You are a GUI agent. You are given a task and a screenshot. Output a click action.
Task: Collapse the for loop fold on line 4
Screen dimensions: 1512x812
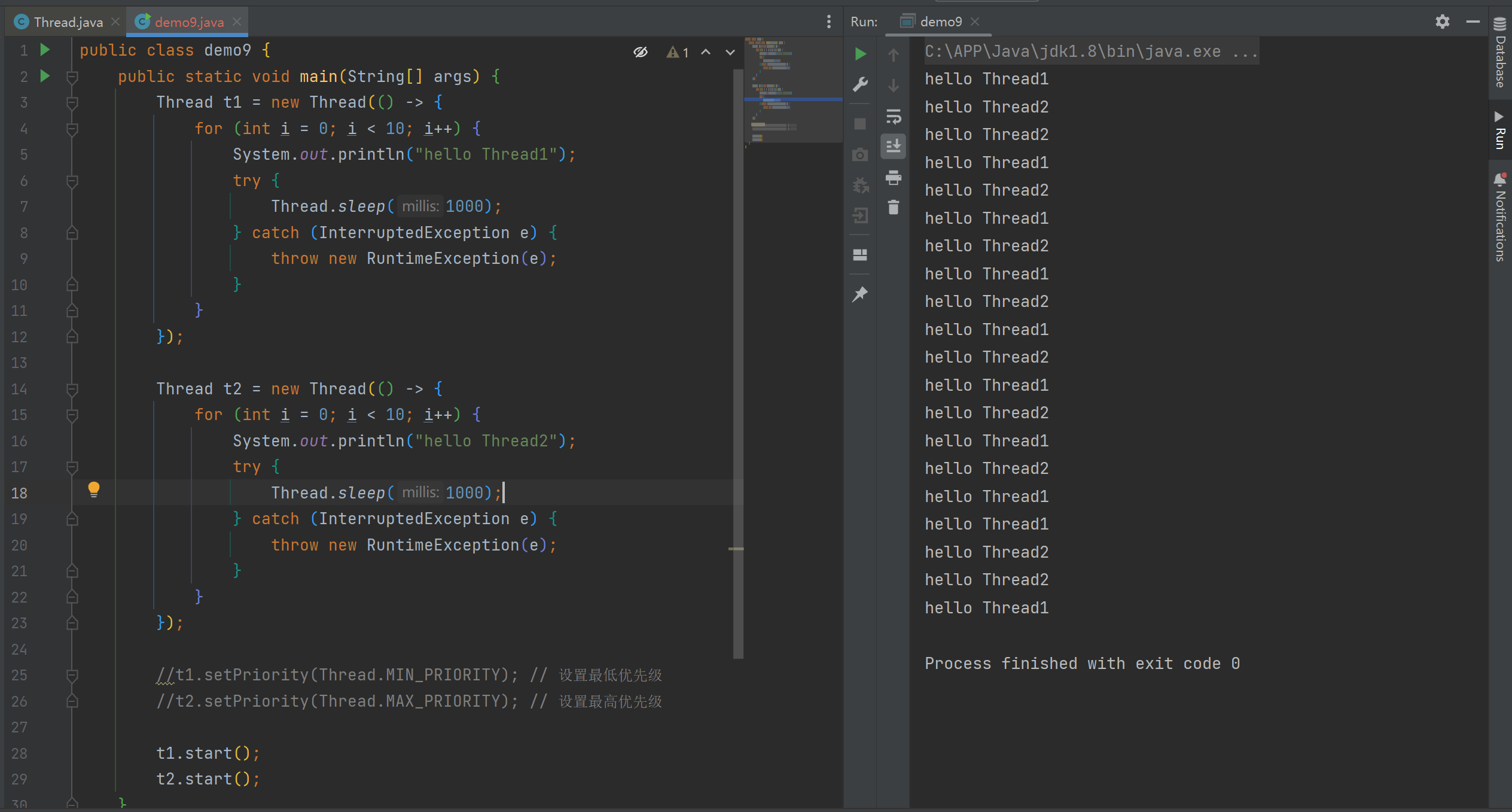72,129
